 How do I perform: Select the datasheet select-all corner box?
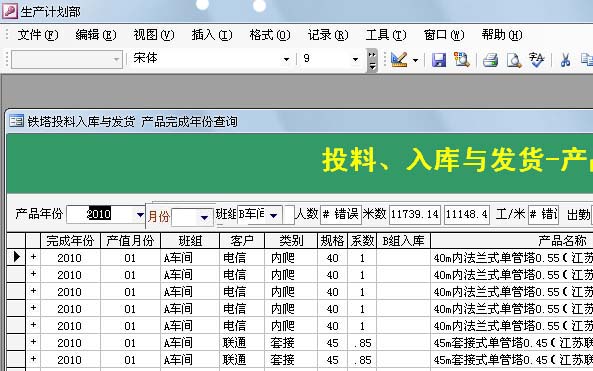pos(16,241)
